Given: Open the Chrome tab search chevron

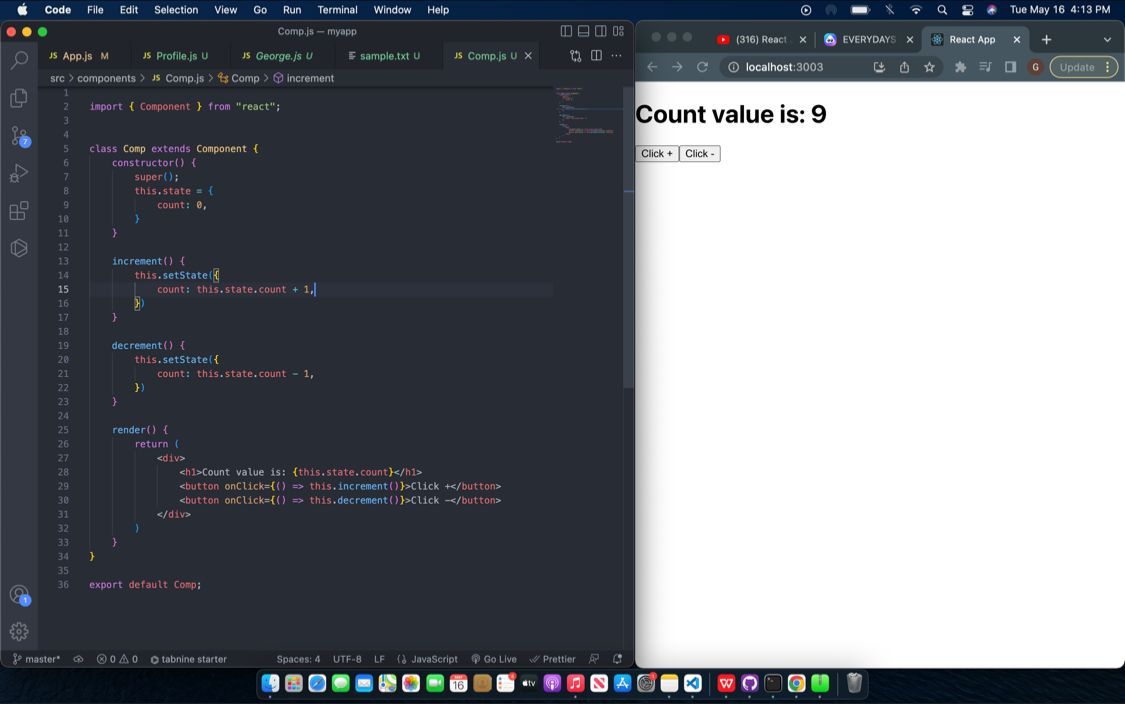Looking at the screenshot, I should click(x=1107, y=39).
